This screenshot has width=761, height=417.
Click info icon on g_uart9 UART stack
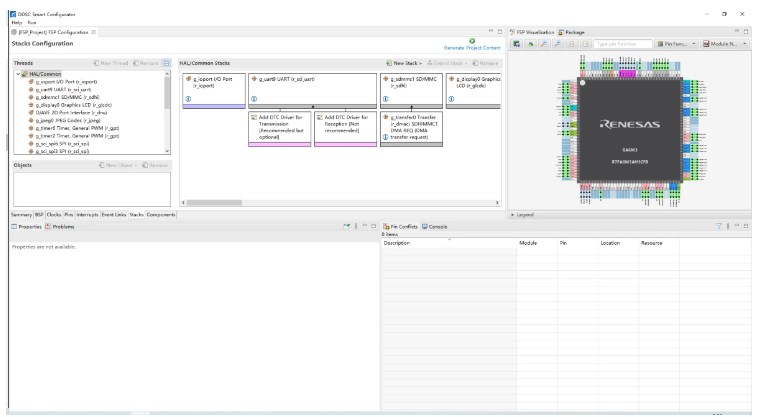(254, 99)
